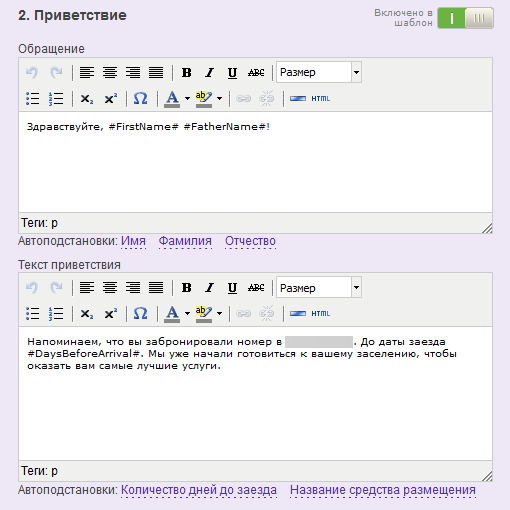This screenshot has width=510, height=510.
Task: Insert 'Название средства размещения' autosubstitution
Action: [x=383, y=490]
